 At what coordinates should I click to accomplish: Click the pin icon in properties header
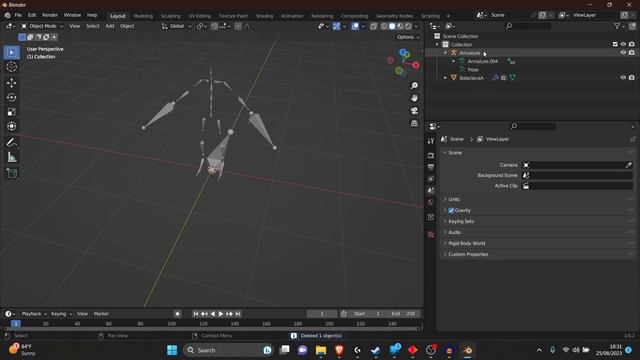point(632,139)
